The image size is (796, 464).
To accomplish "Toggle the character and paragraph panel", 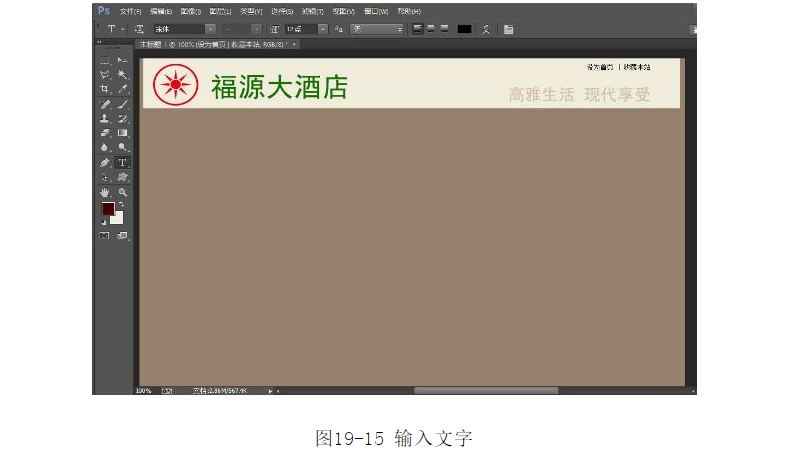I will 509,29.
